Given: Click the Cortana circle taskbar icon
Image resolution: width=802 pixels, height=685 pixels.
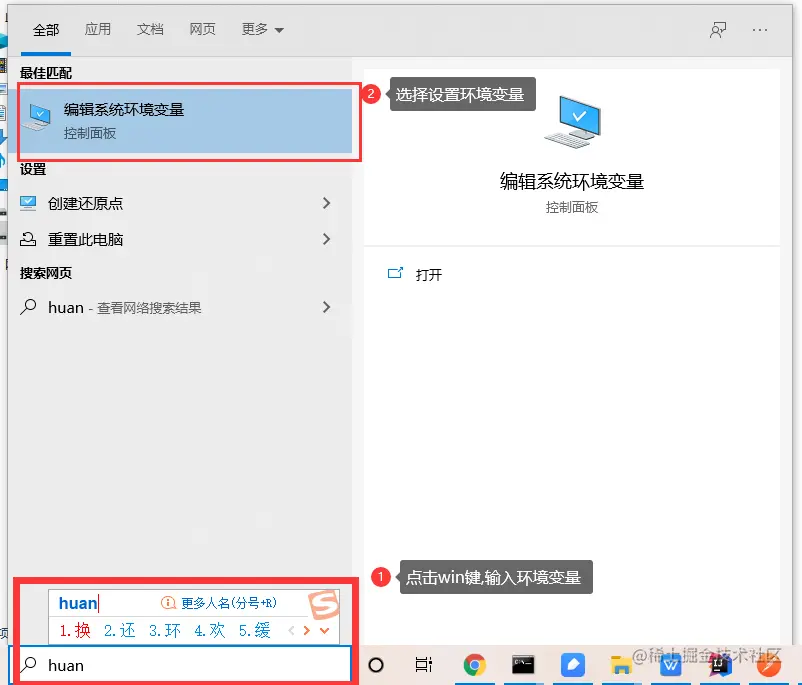Looking at the screenshot, I should pyautogui.click(x=376, y=665).
